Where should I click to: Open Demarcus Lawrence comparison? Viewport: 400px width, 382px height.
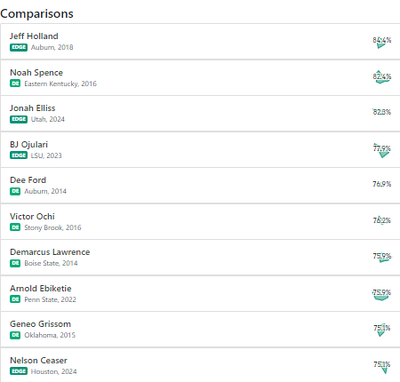(200, 258)
